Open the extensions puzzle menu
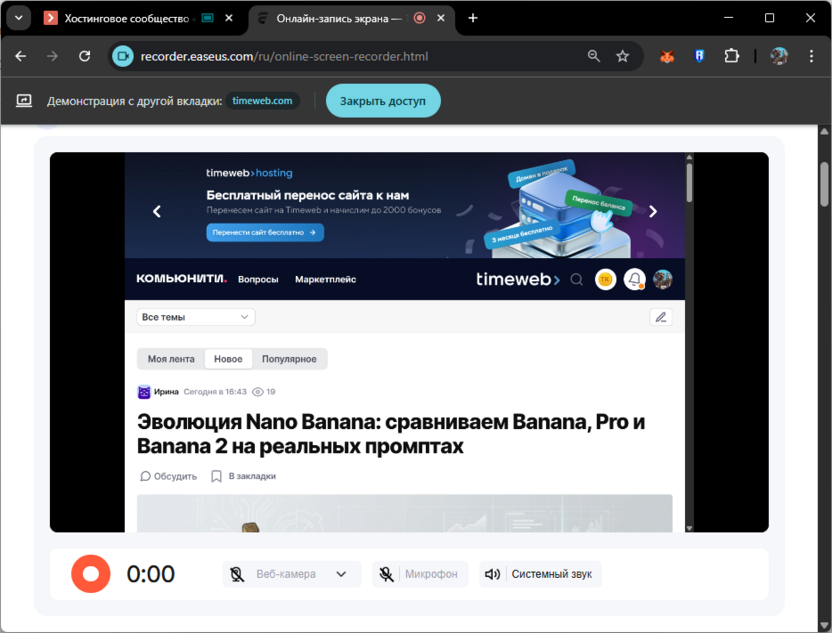Image resolution: width=832 pixels, height=633 pixels. pyautogui.click(x=732, y=56)
